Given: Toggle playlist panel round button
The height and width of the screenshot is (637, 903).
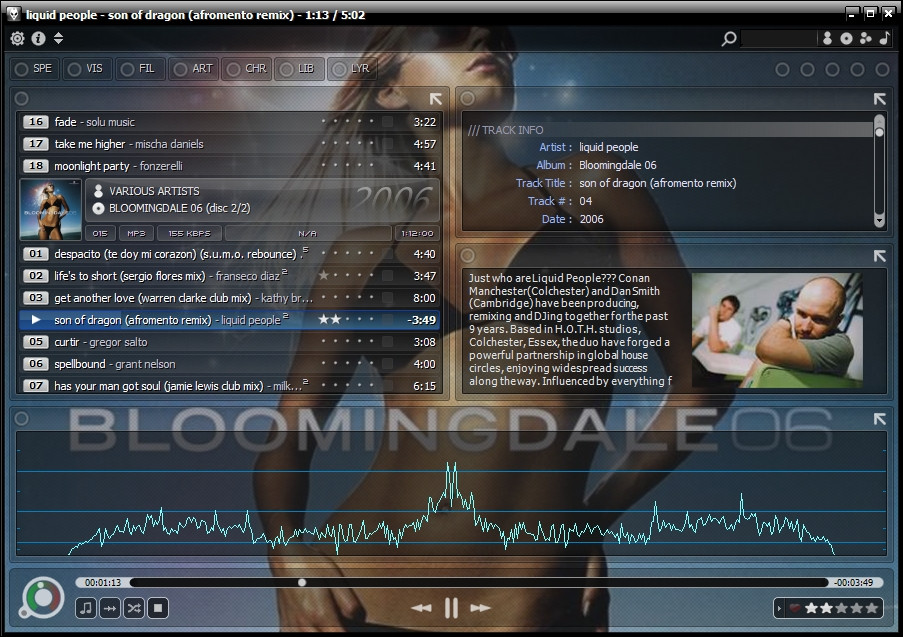Looking at the screenshot, I should click(22, 98).
